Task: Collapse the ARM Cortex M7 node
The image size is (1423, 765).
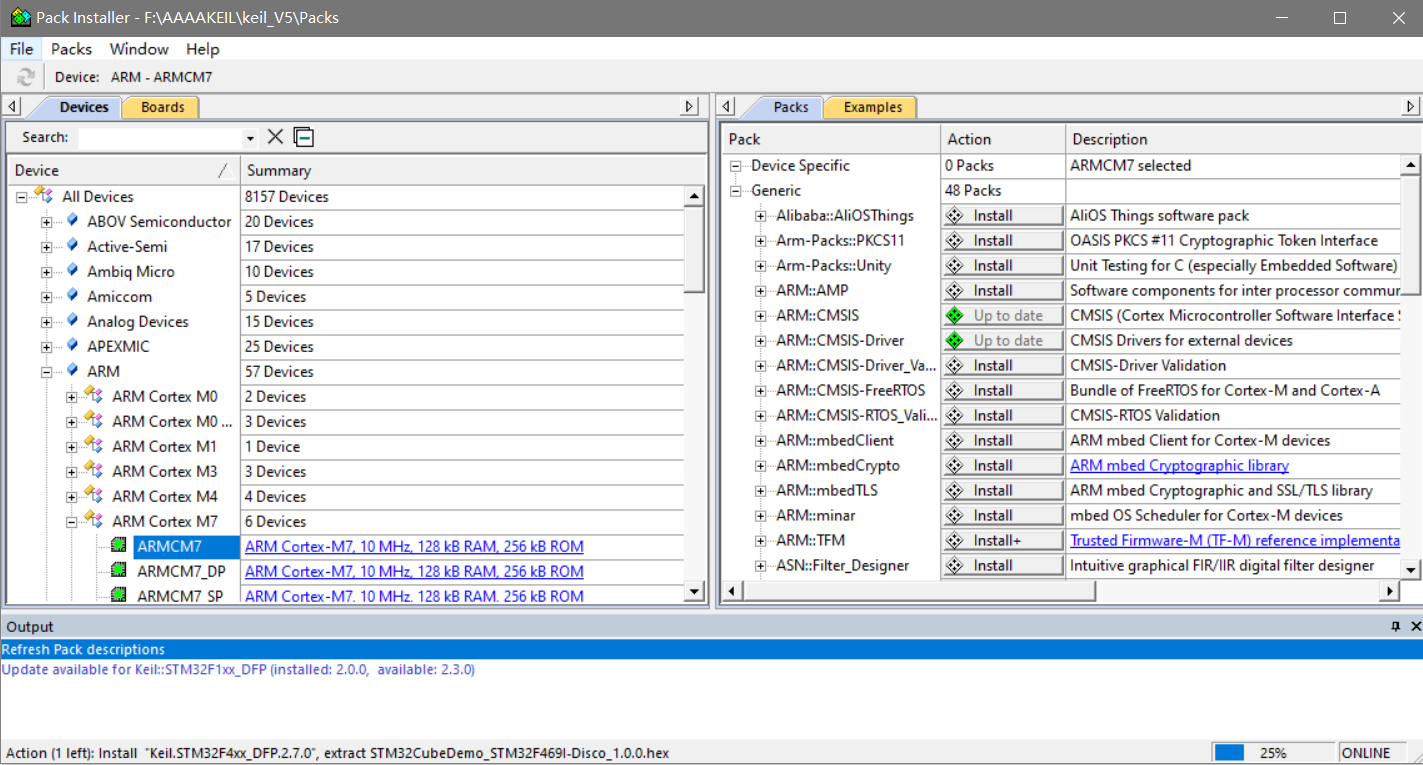Action: point(71,522)
